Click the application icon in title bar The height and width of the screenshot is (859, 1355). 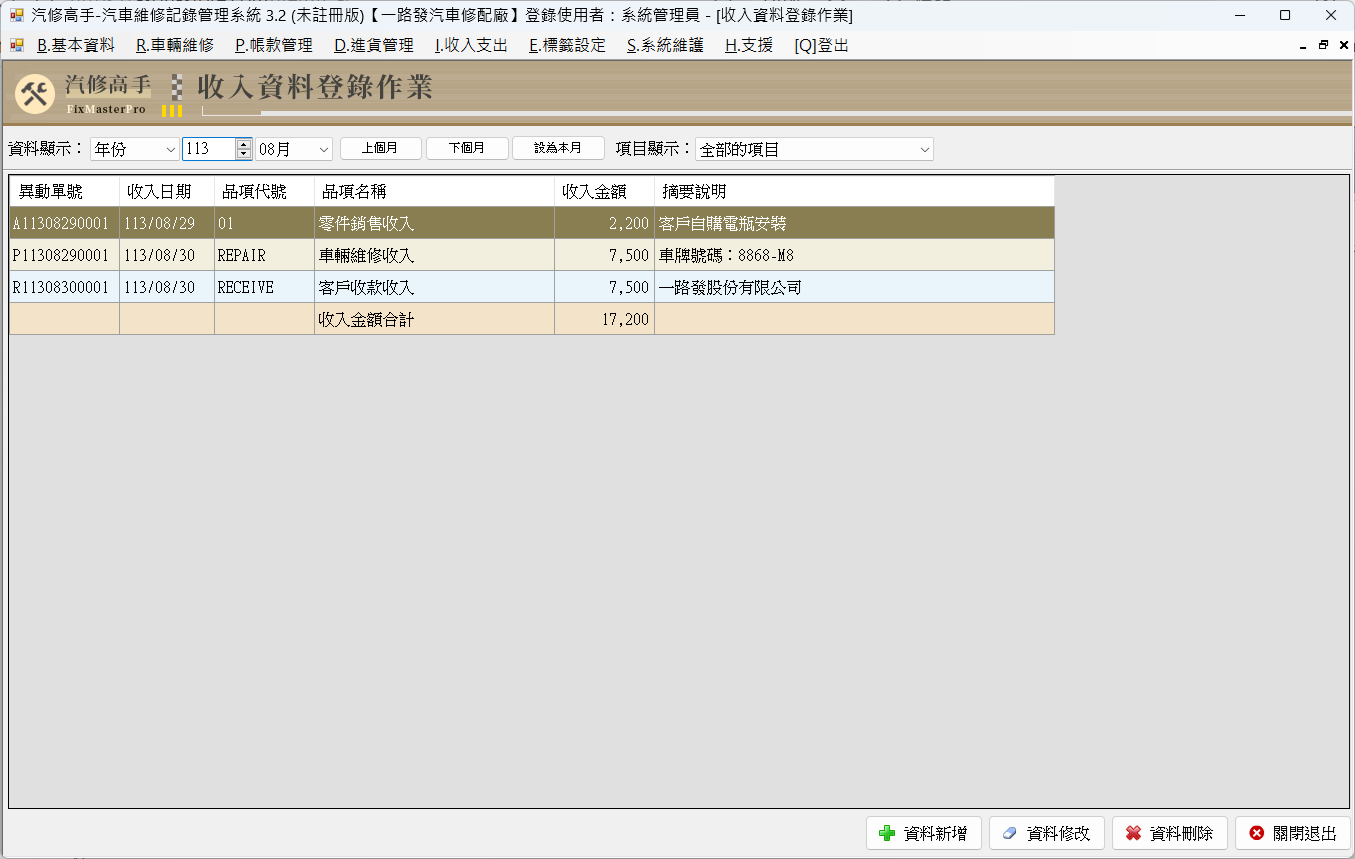(x=15, y=16)
